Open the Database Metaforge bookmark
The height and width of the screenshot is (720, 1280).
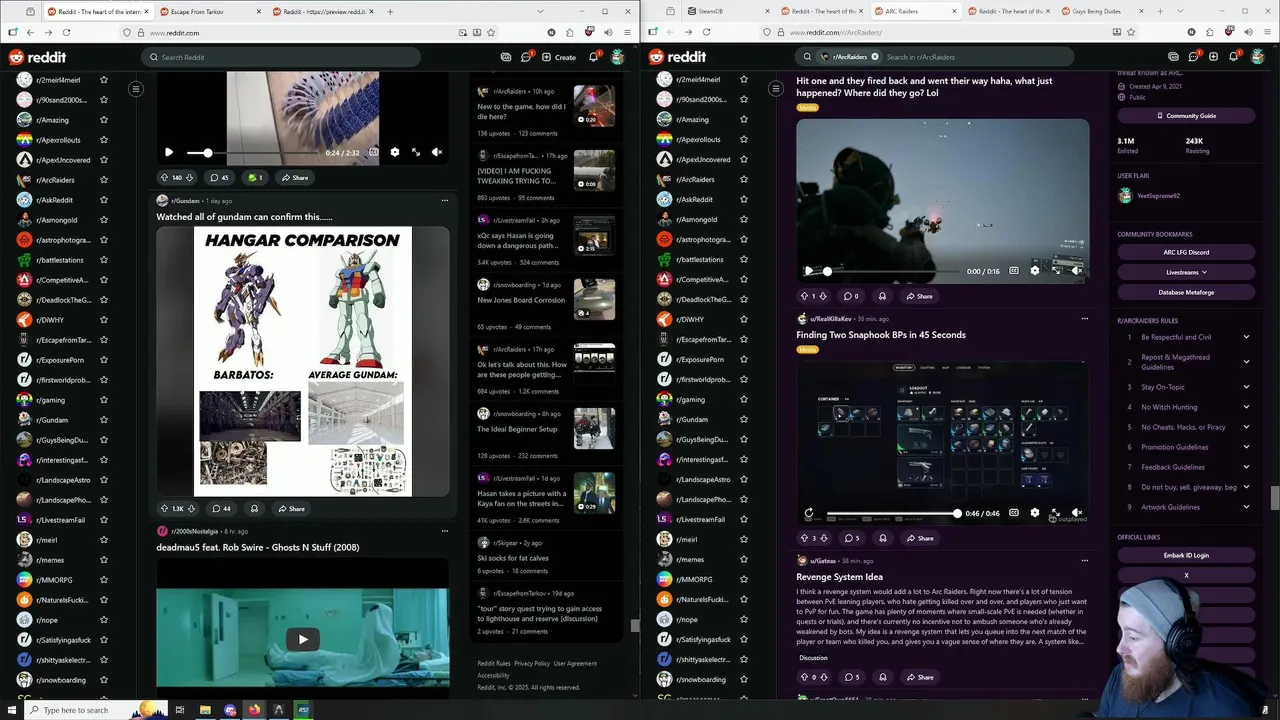(1186, 292)
